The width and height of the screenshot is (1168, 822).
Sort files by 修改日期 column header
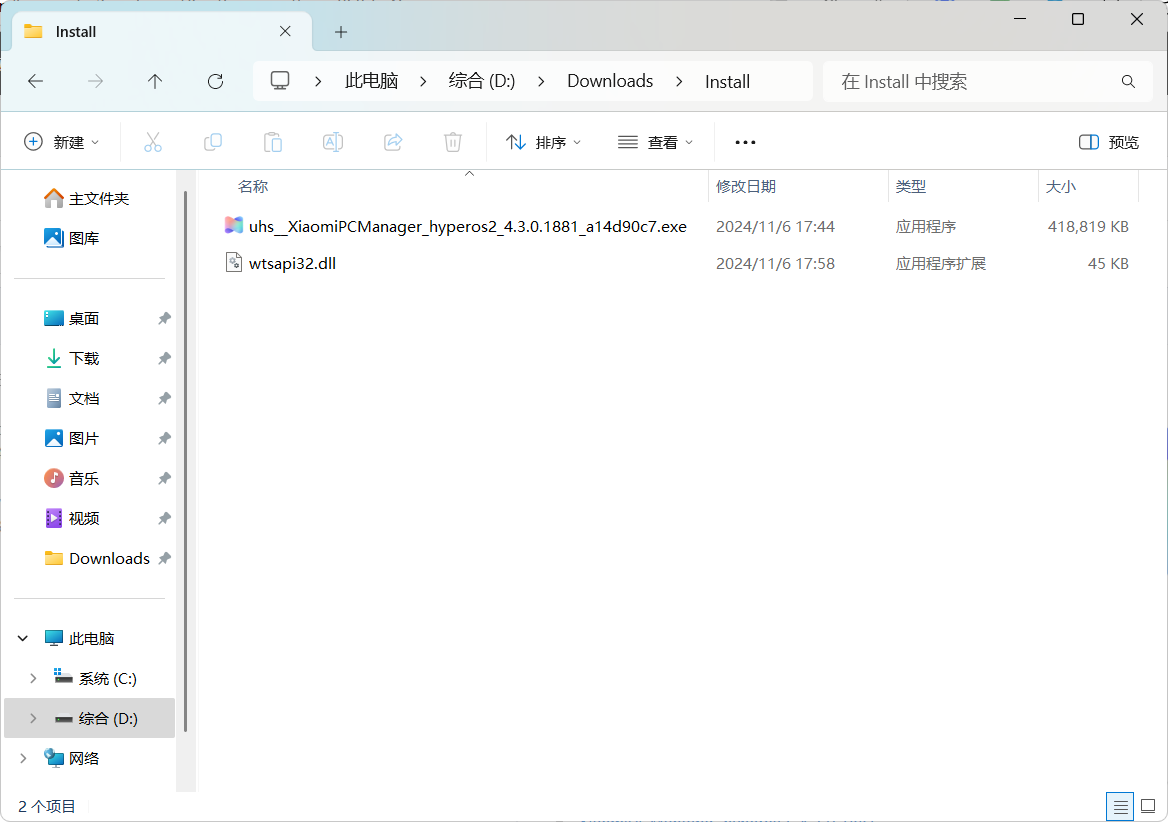pos(746,186)
